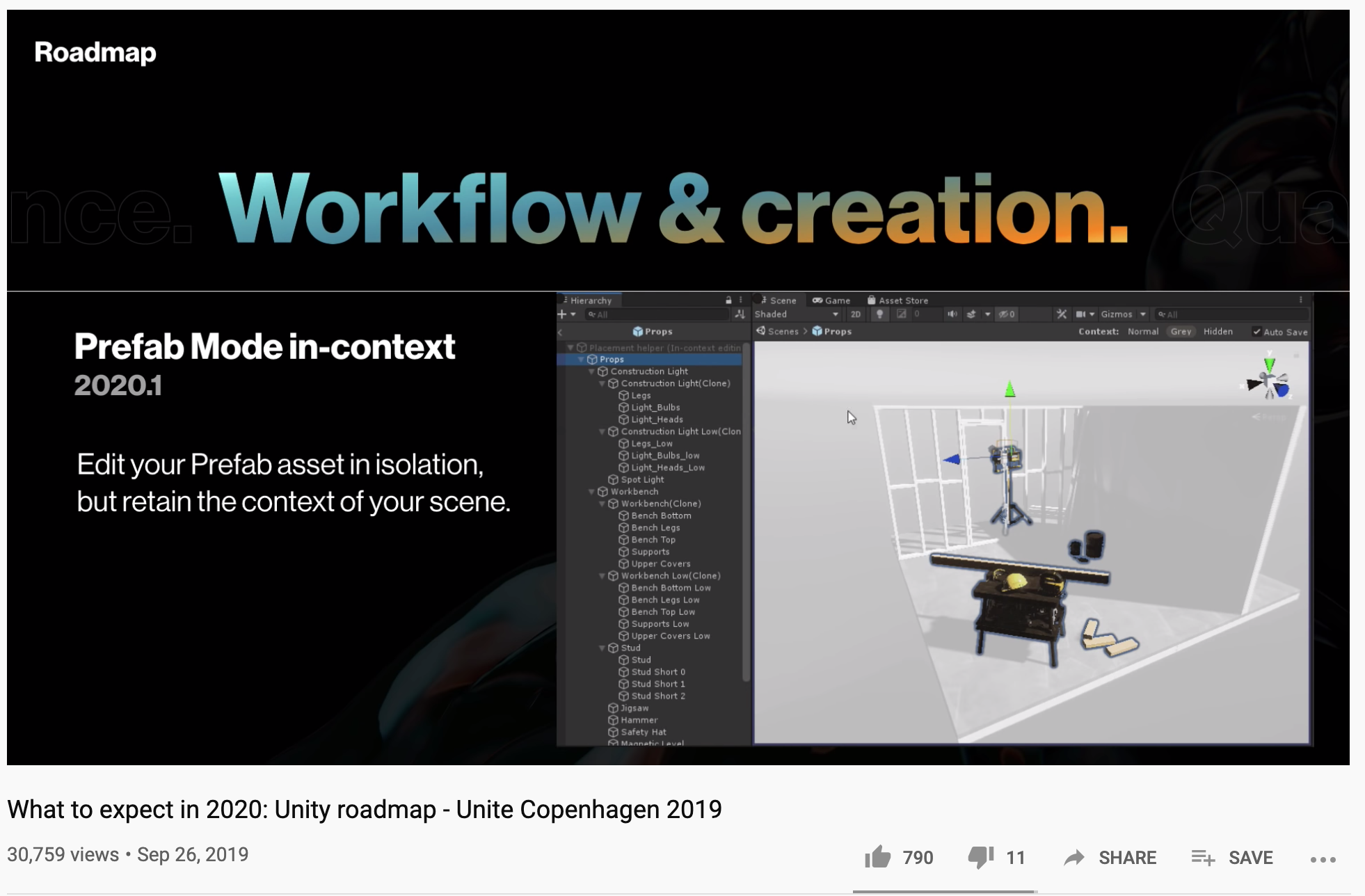Image resolution: width=1365 pixels, height=896 pixels.
Task: Collapse the Workbench group
Action: (x=592, y=492)
